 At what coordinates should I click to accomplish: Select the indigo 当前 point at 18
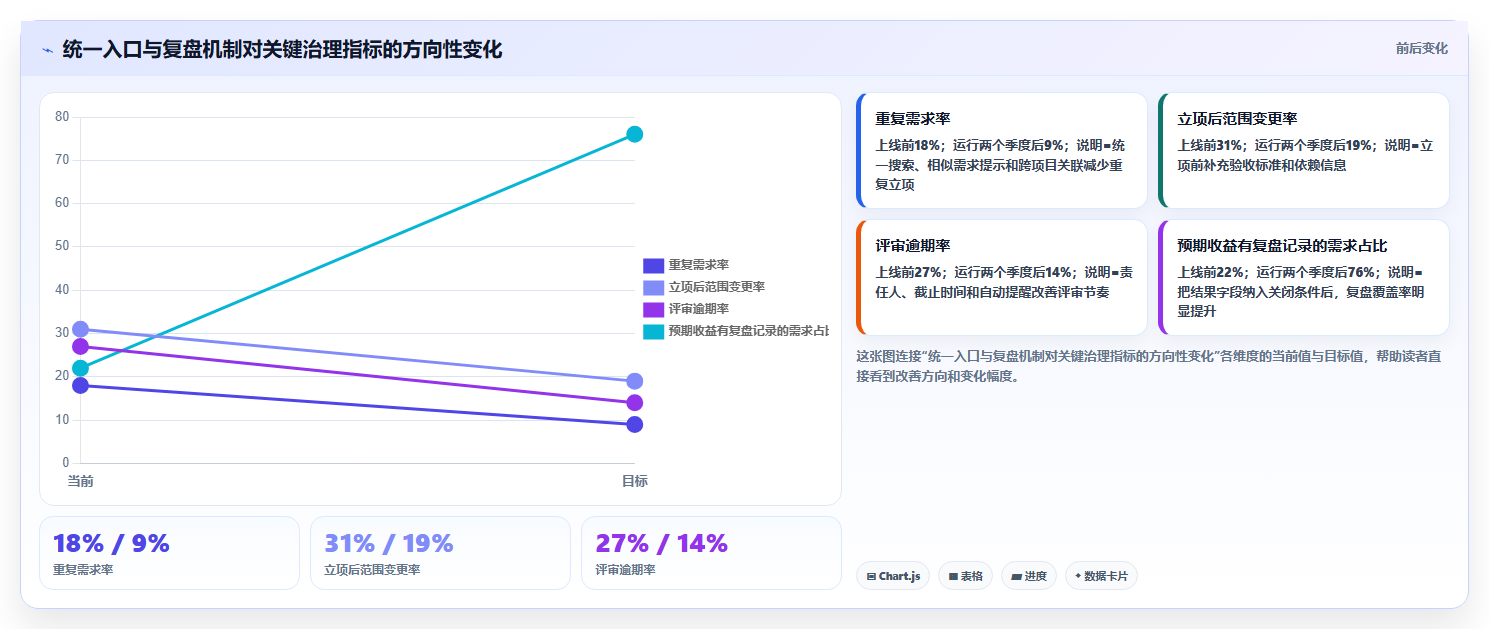tap(80, 385)
